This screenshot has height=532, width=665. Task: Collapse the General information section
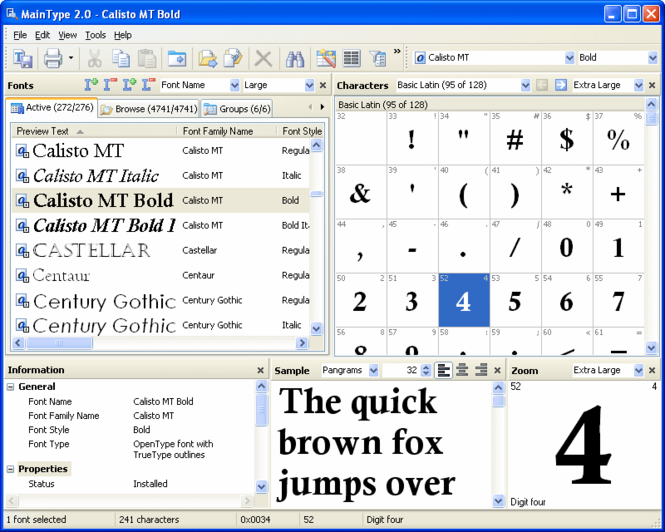pyautogui.click(x=11, y=386)
